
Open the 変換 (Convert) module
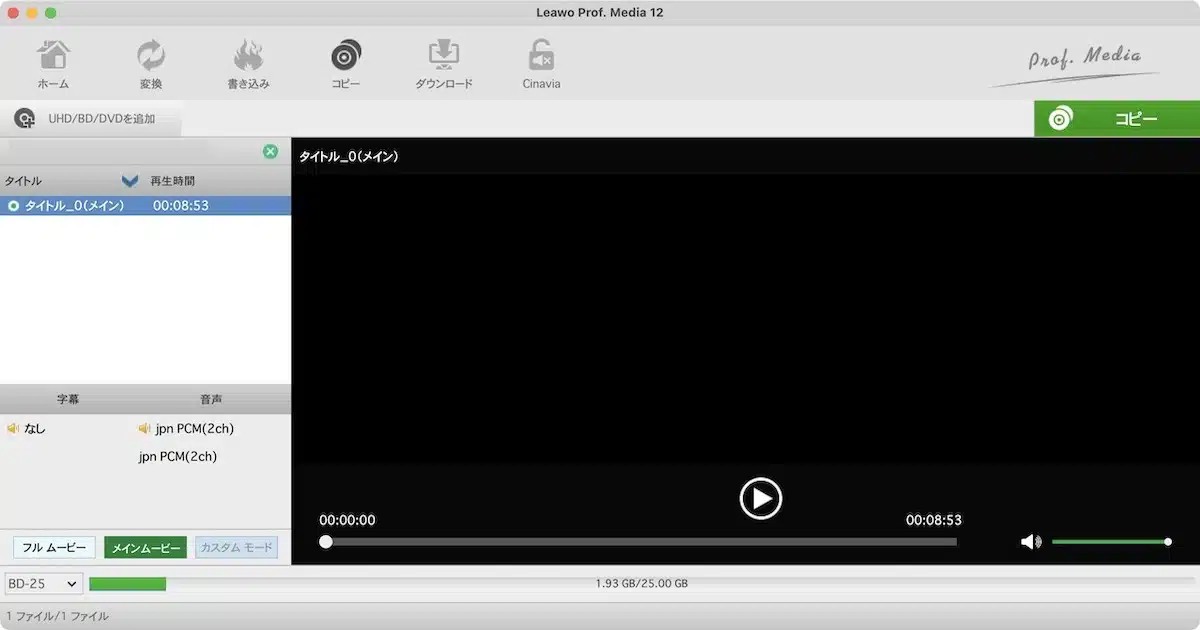(151, 65)
